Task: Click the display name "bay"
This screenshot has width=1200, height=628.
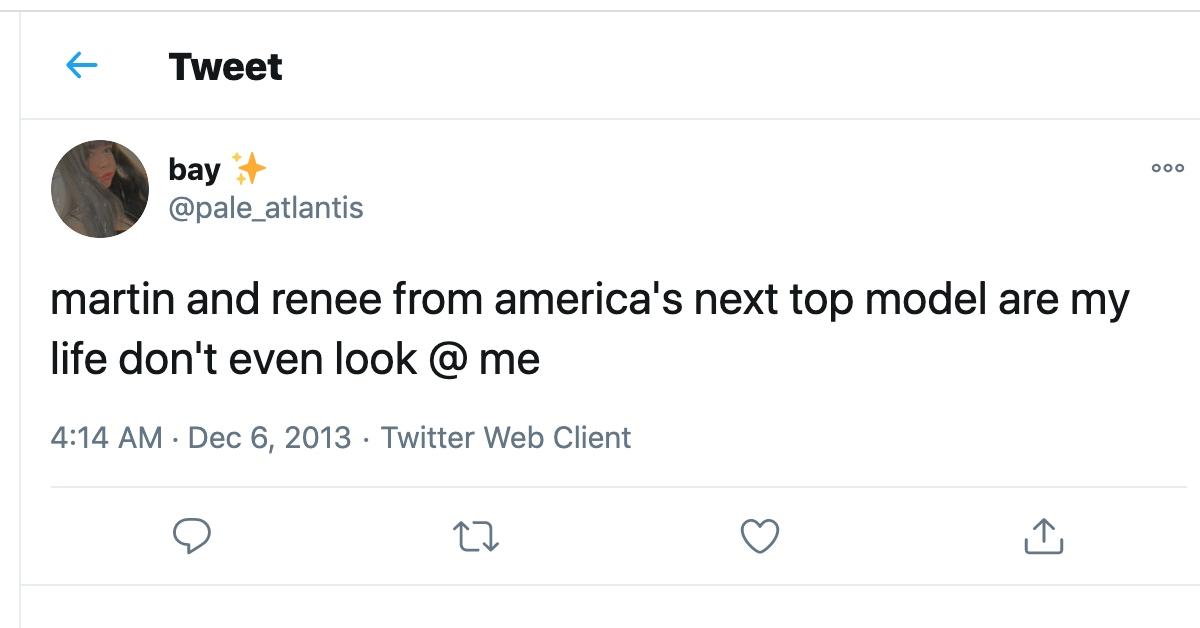Action: (194, 170)
